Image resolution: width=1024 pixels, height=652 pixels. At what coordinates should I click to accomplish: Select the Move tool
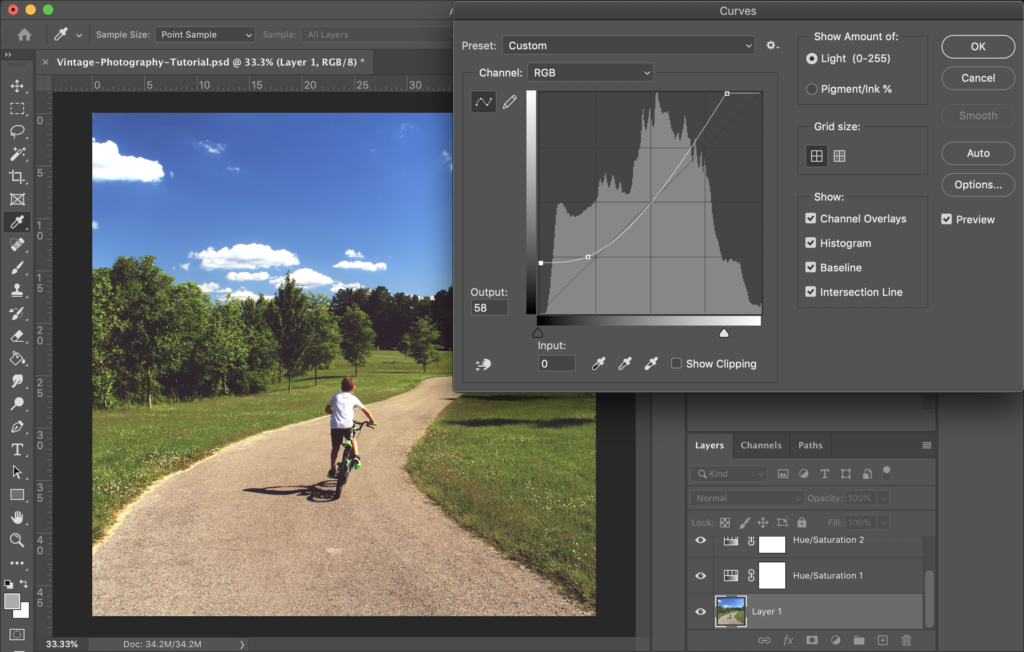17,86
